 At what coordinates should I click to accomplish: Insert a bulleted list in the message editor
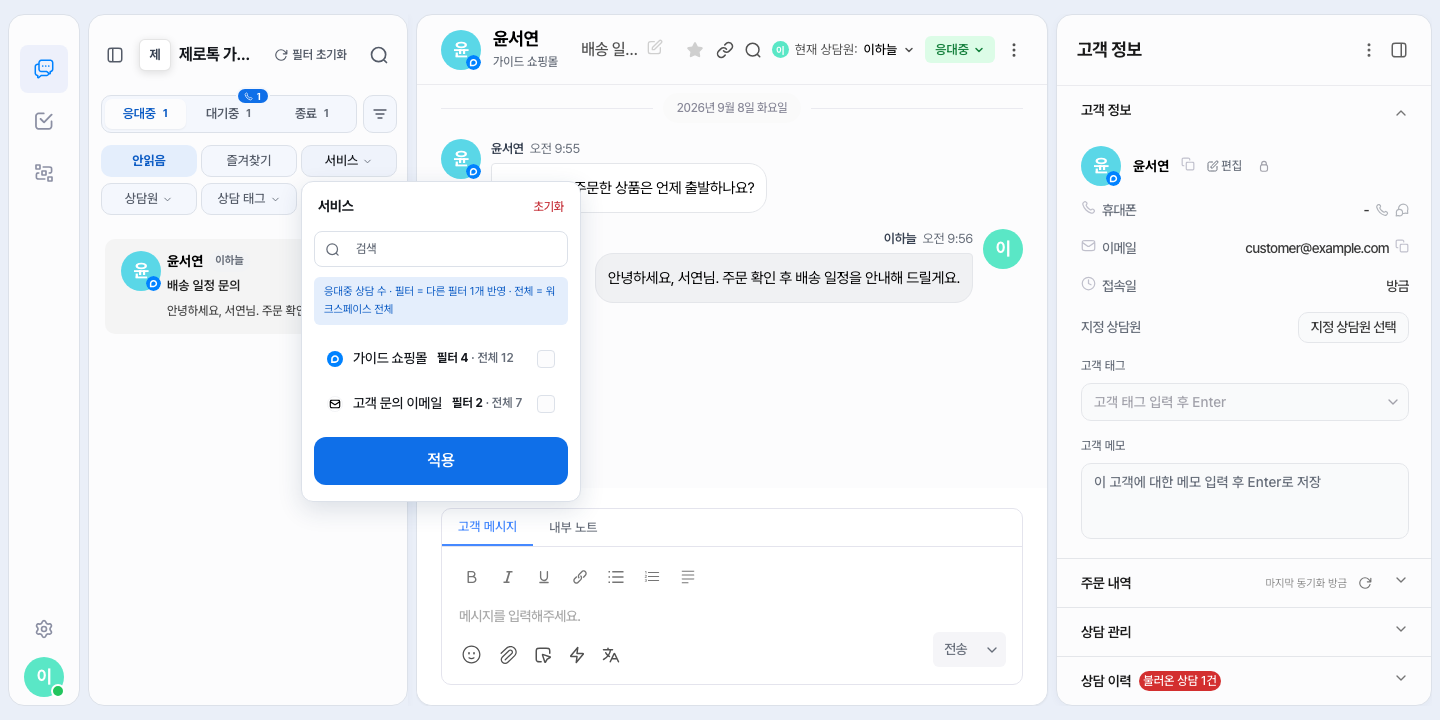(616, 577)
